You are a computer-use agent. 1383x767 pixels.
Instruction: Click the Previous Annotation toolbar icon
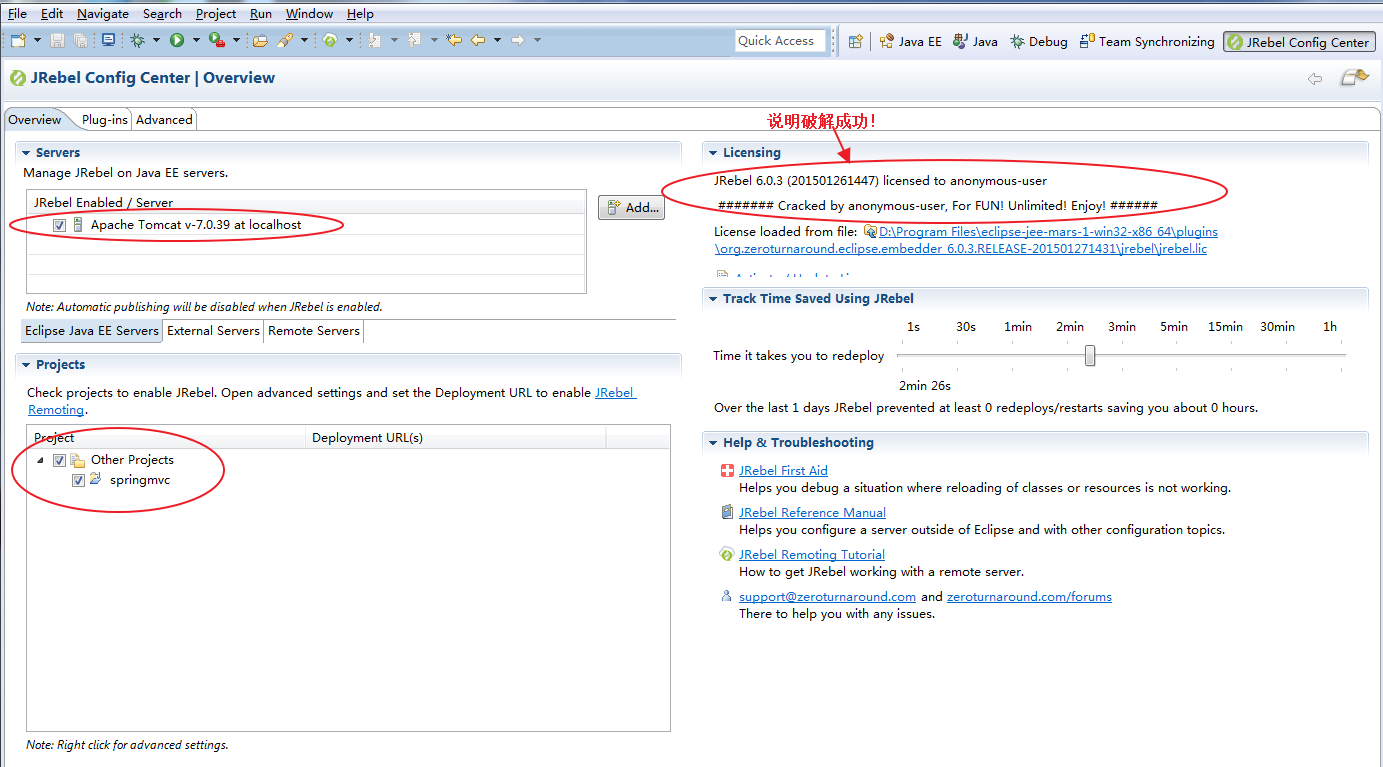click(x=414, y=40)
